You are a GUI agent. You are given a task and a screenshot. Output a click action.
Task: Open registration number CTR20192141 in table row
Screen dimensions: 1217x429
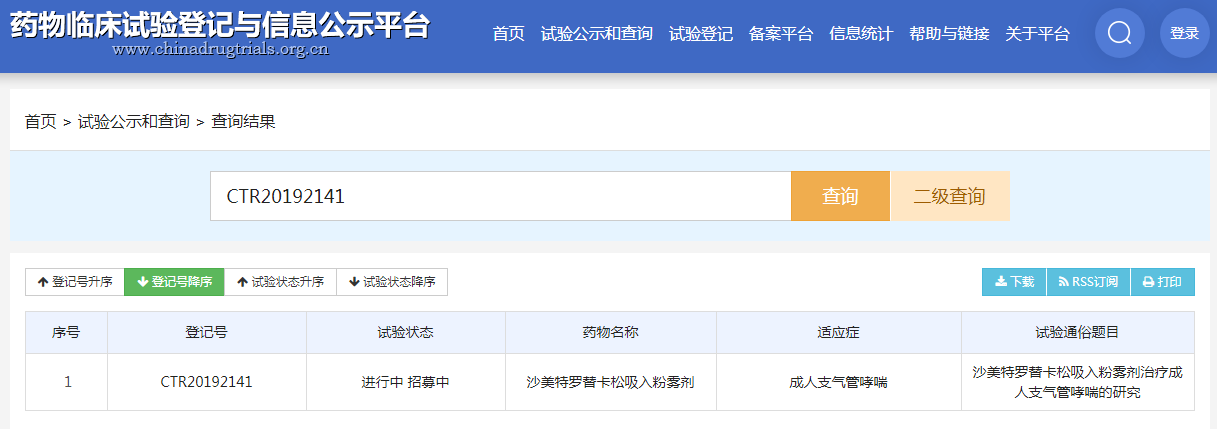(206, 382)
